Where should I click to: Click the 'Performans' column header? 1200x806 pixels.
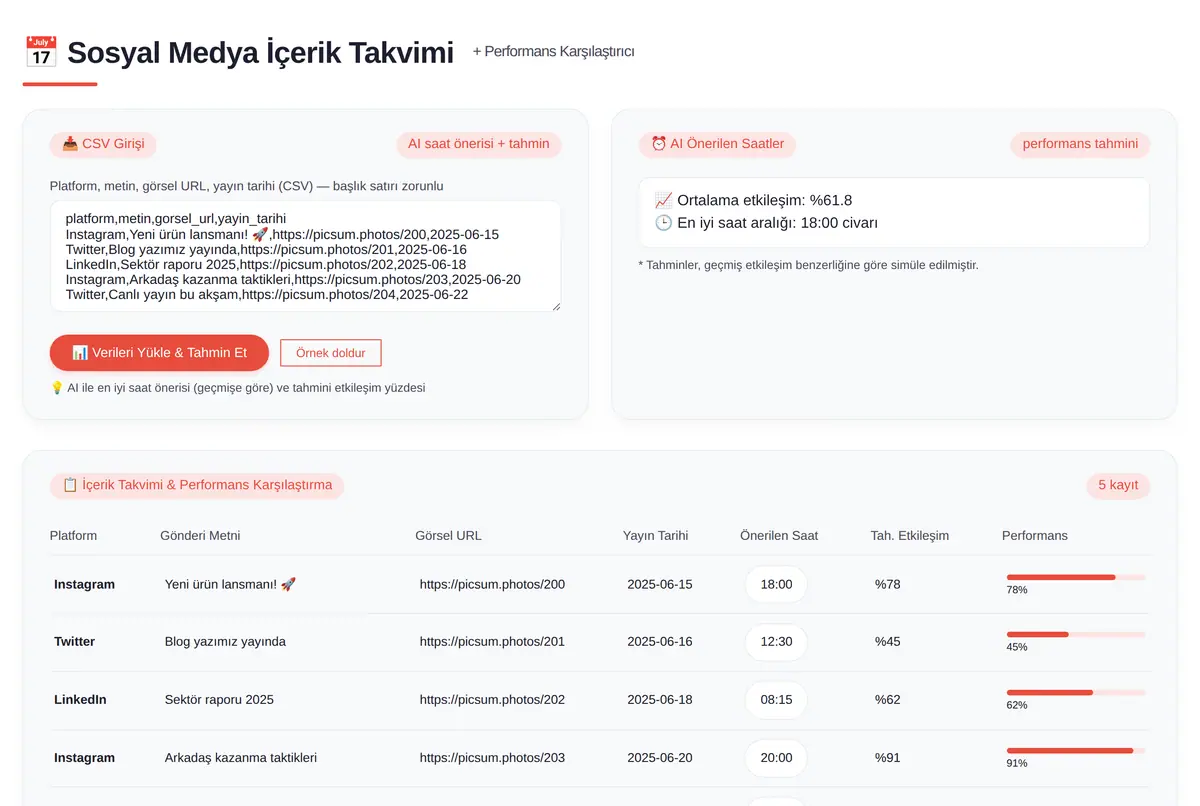point(1035,536)
